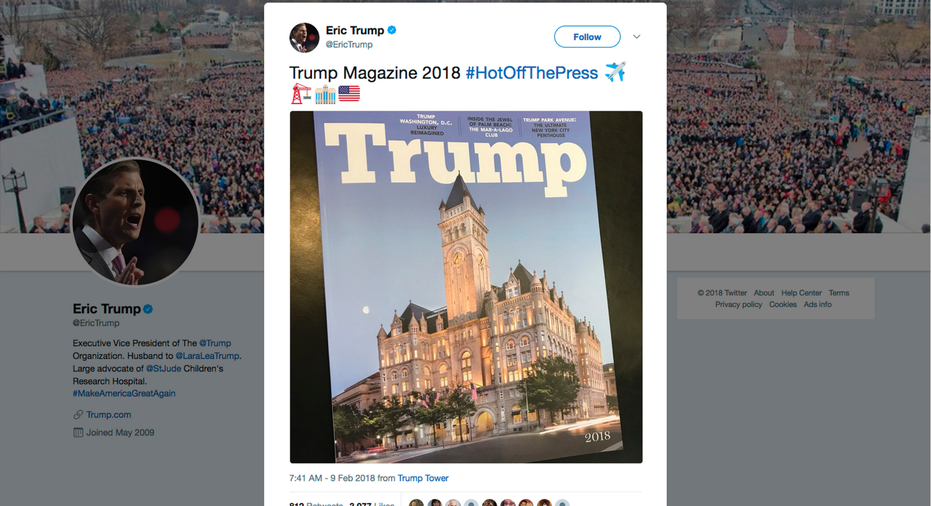Screen dimensions: 931x506
Task: Follow Eric Trump
Action: coord(587,37)
